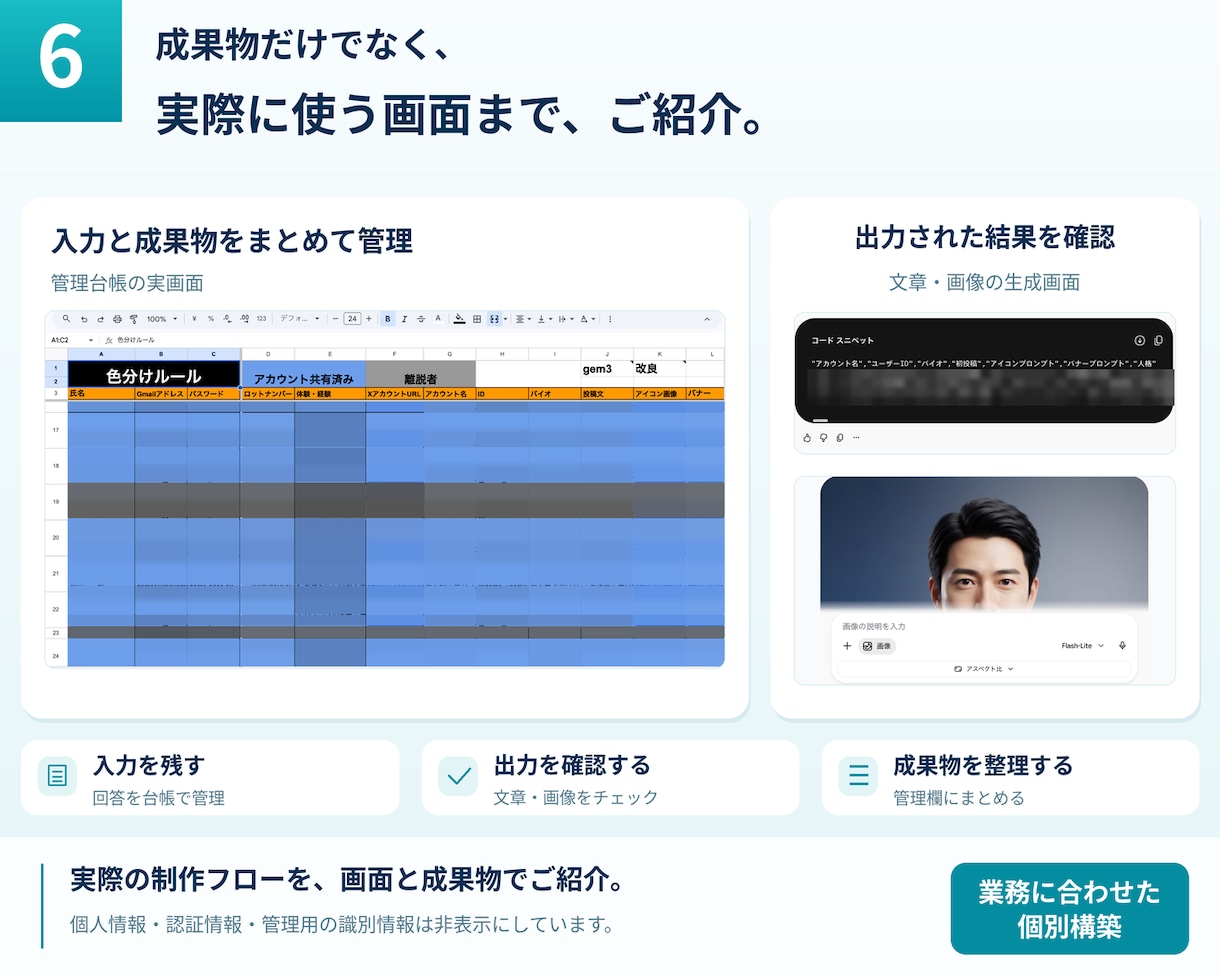
Task: Open the text color picker
Action: coord(438,319)
